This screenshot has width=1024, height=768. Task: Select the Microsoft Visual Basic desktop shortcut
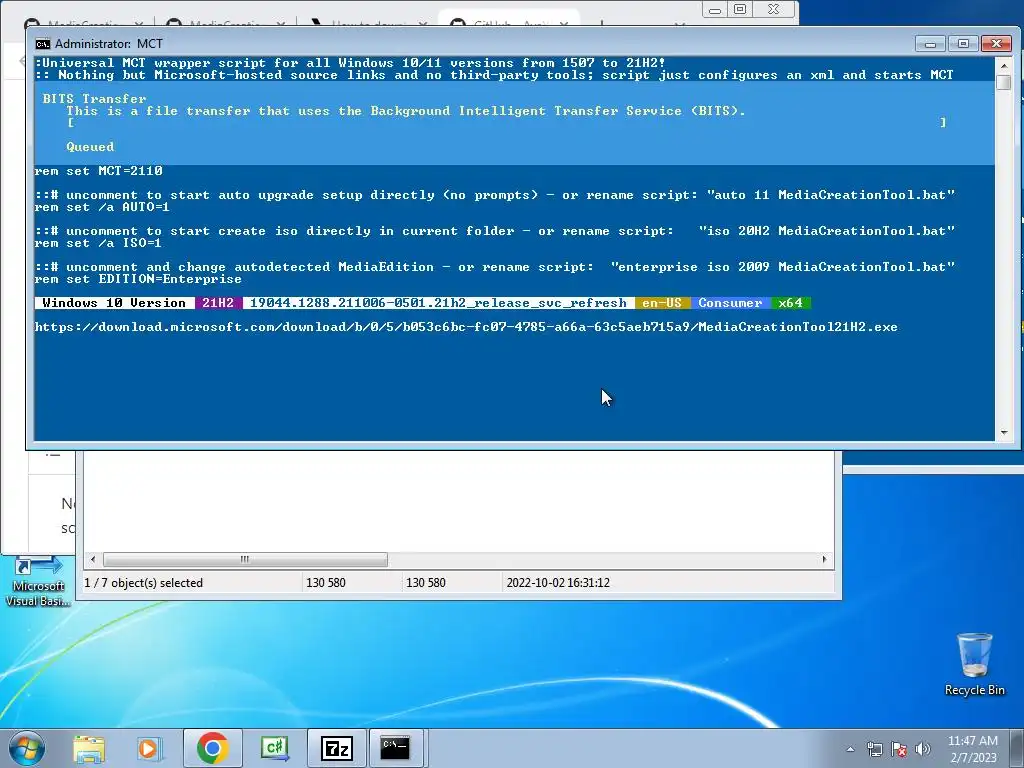38,581
